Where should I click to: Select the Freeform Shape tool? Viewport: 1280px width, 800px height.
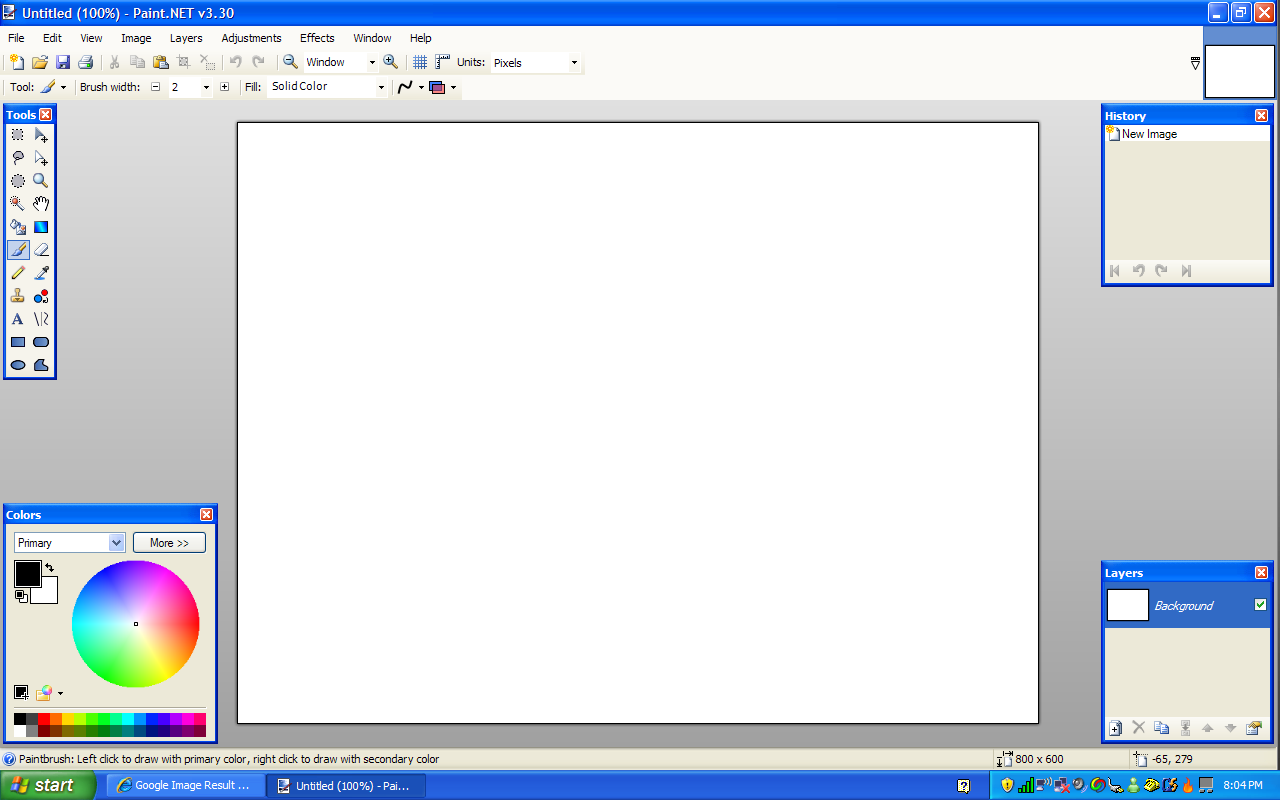41,365
